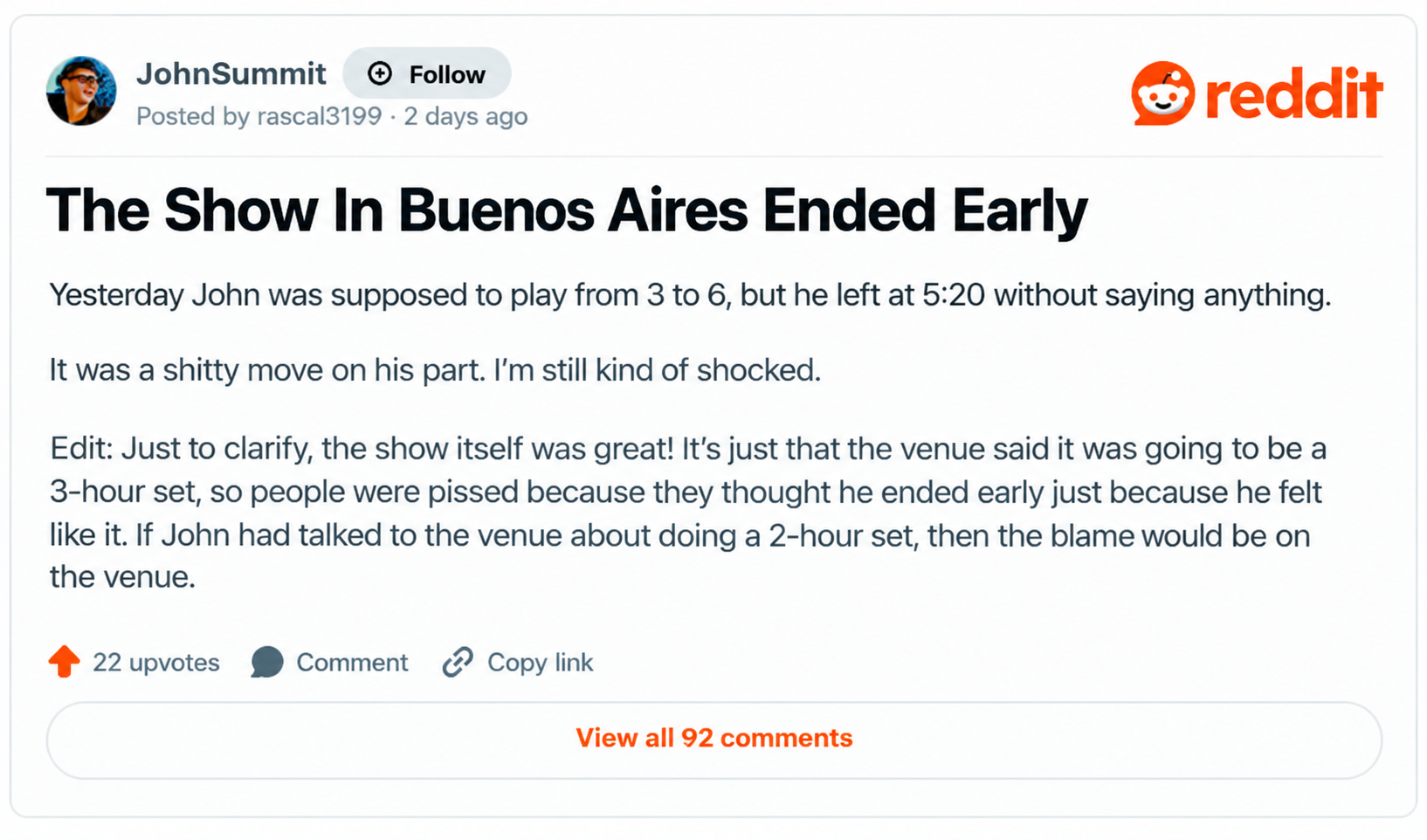Click the Comment text label
1427x840 pixels.
tap(352, 663)
